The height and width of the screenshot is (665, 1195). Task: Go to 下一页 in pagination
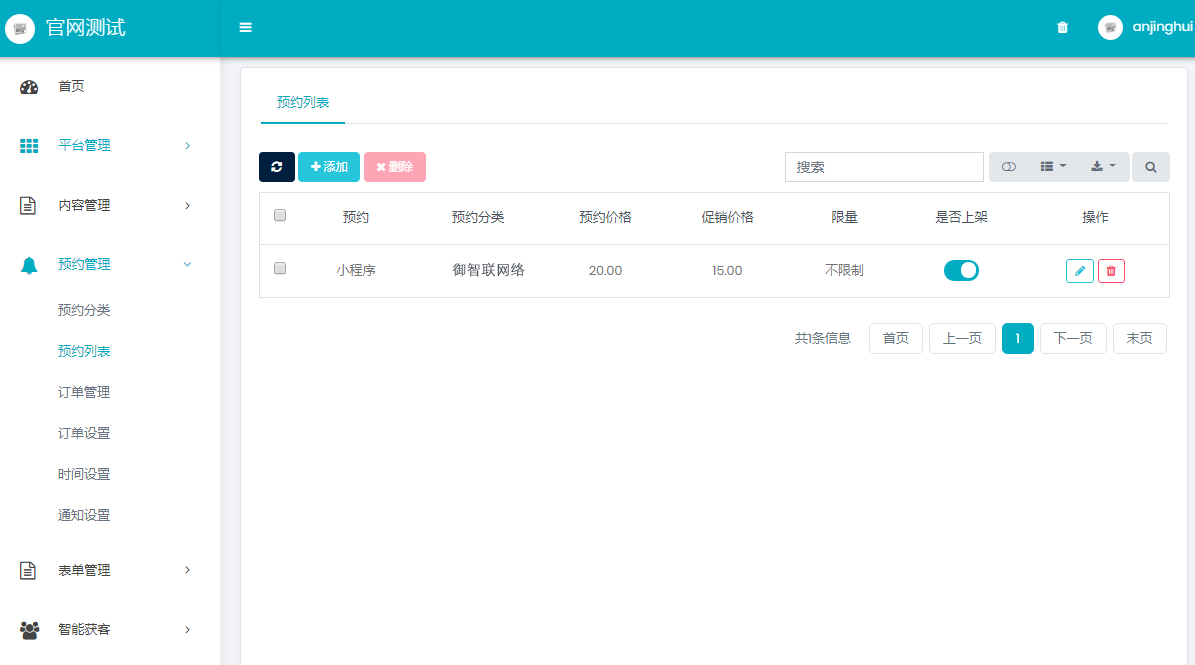pos(1073,338)
